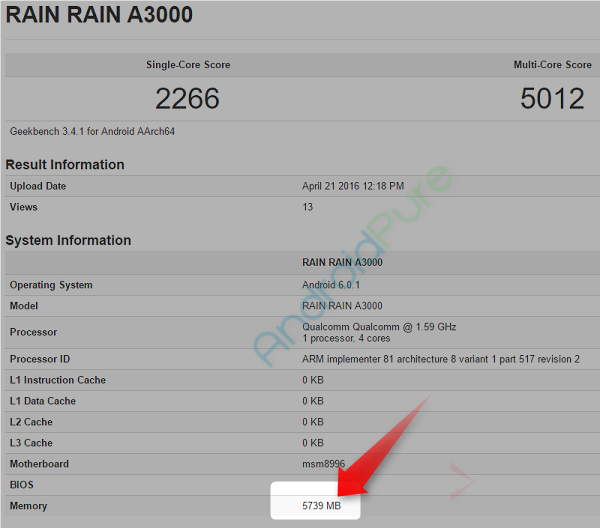Select the single-core score 2266
This screenshot has height=528, width=600.
point(188,99)
